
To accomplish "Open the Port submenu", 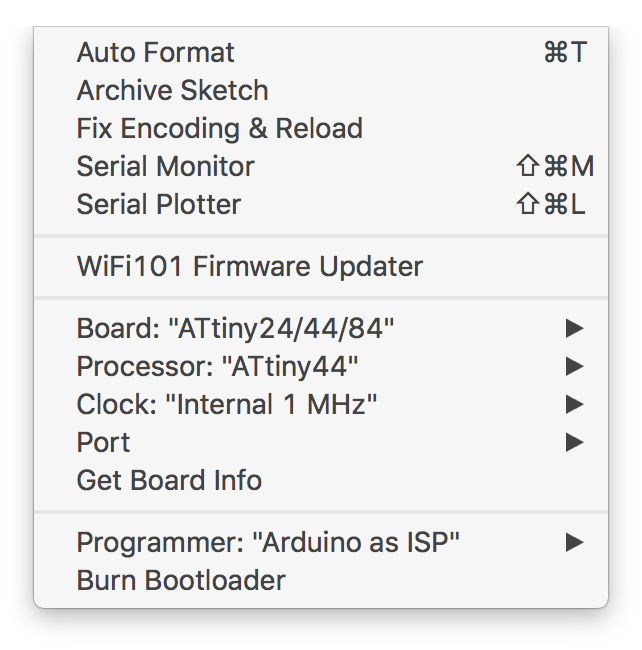I will click(x=321, y=442).
